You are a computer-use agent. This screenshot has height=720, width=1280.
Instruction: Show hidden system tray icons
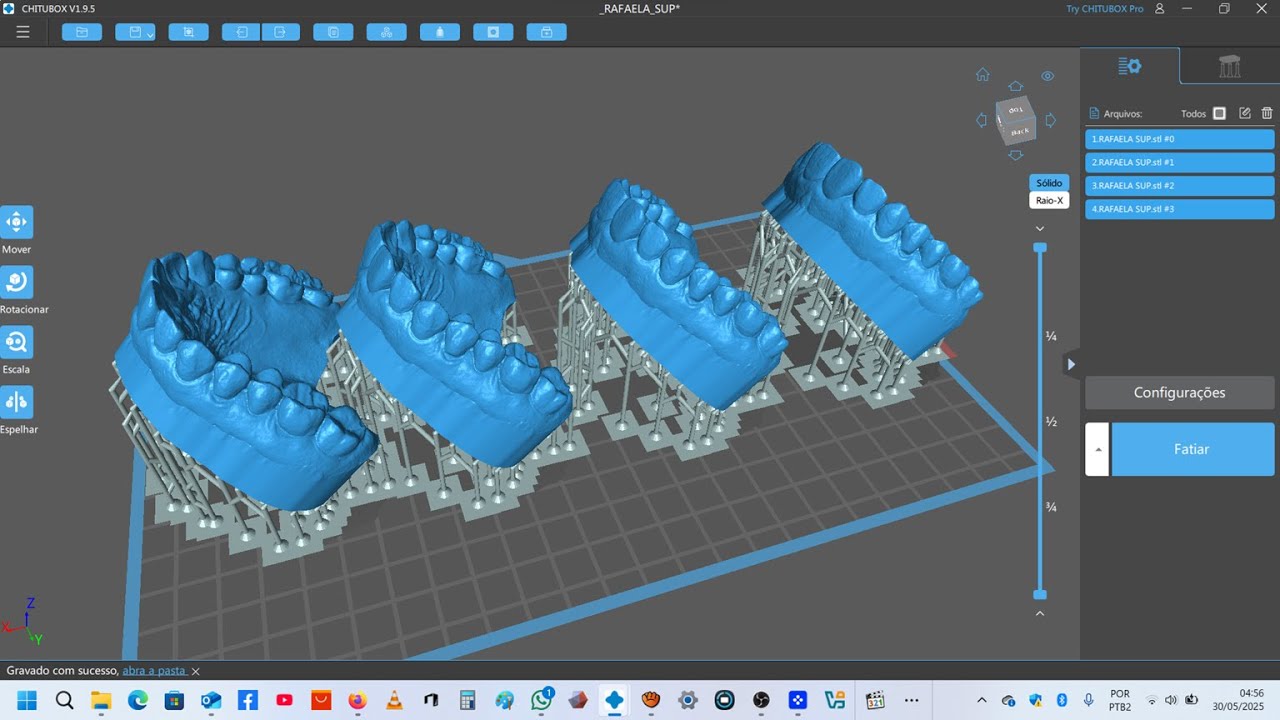981,700
